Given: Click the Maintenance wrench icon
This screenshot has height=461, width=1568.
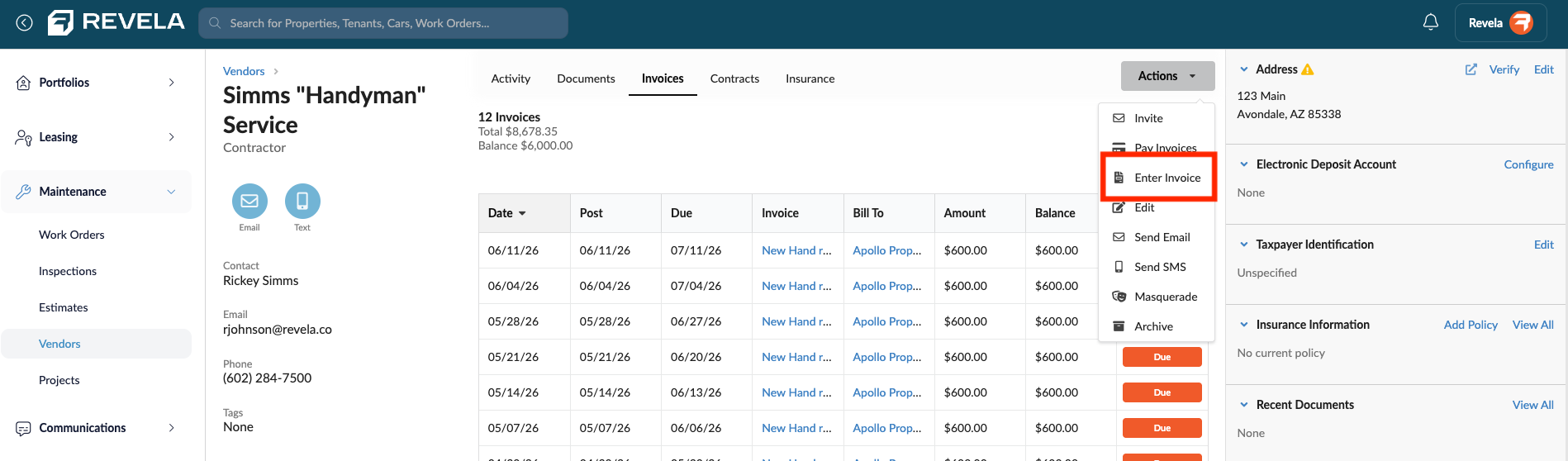Looking at the screenshot, I should [x=23, y=192].
